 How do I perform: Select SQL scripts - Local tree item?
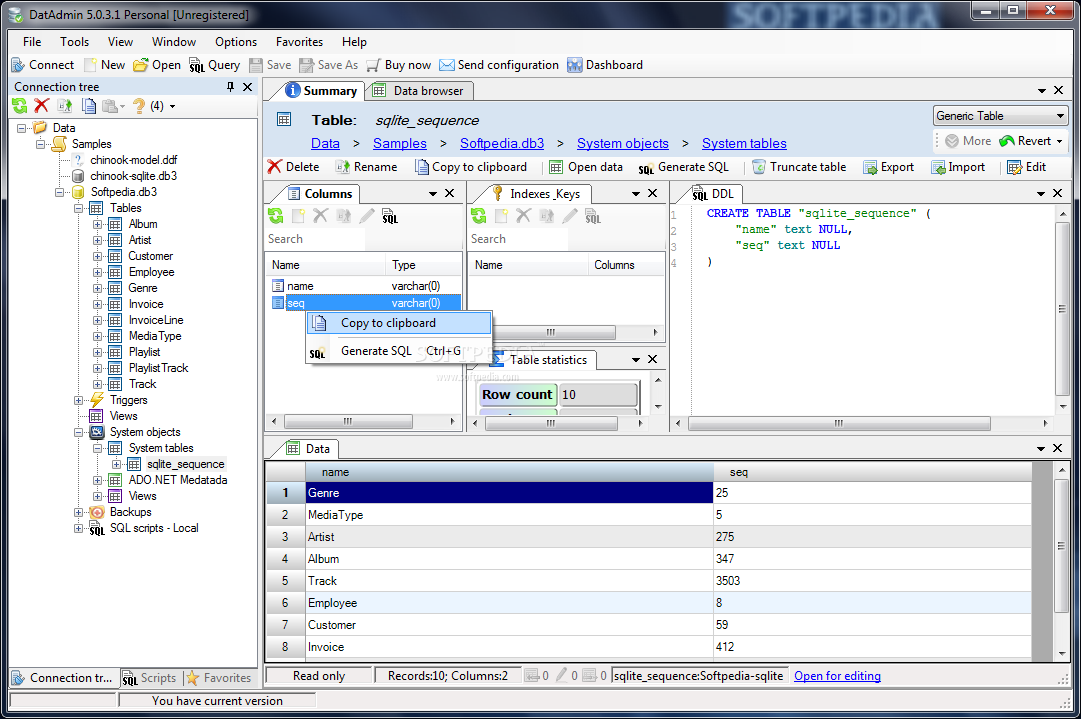[154, 528]
